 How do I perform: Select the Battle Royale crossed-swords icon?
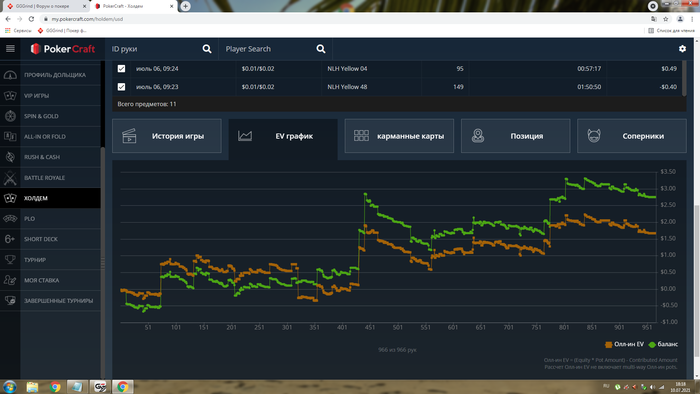coord(10,178)
